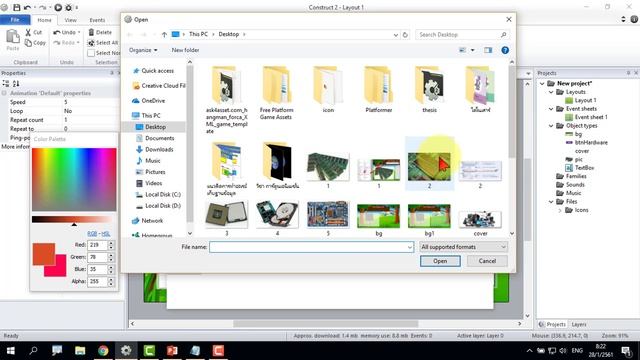Viewport: 640px width, 360px height.
Task: Click the Copy icon in ribbon
Action: [28, 42]
